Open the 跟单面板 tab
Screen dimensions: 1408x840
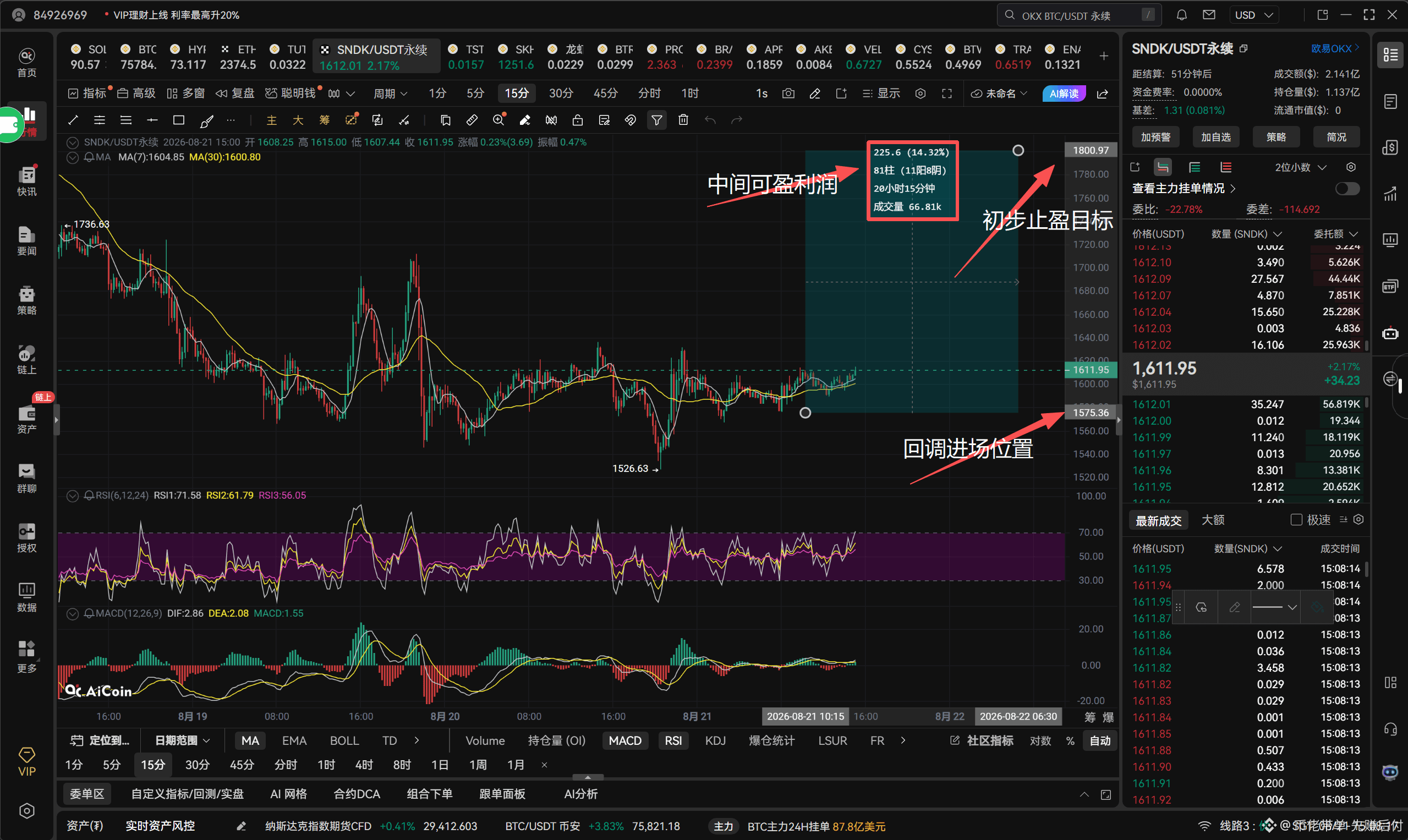point(502,794)
